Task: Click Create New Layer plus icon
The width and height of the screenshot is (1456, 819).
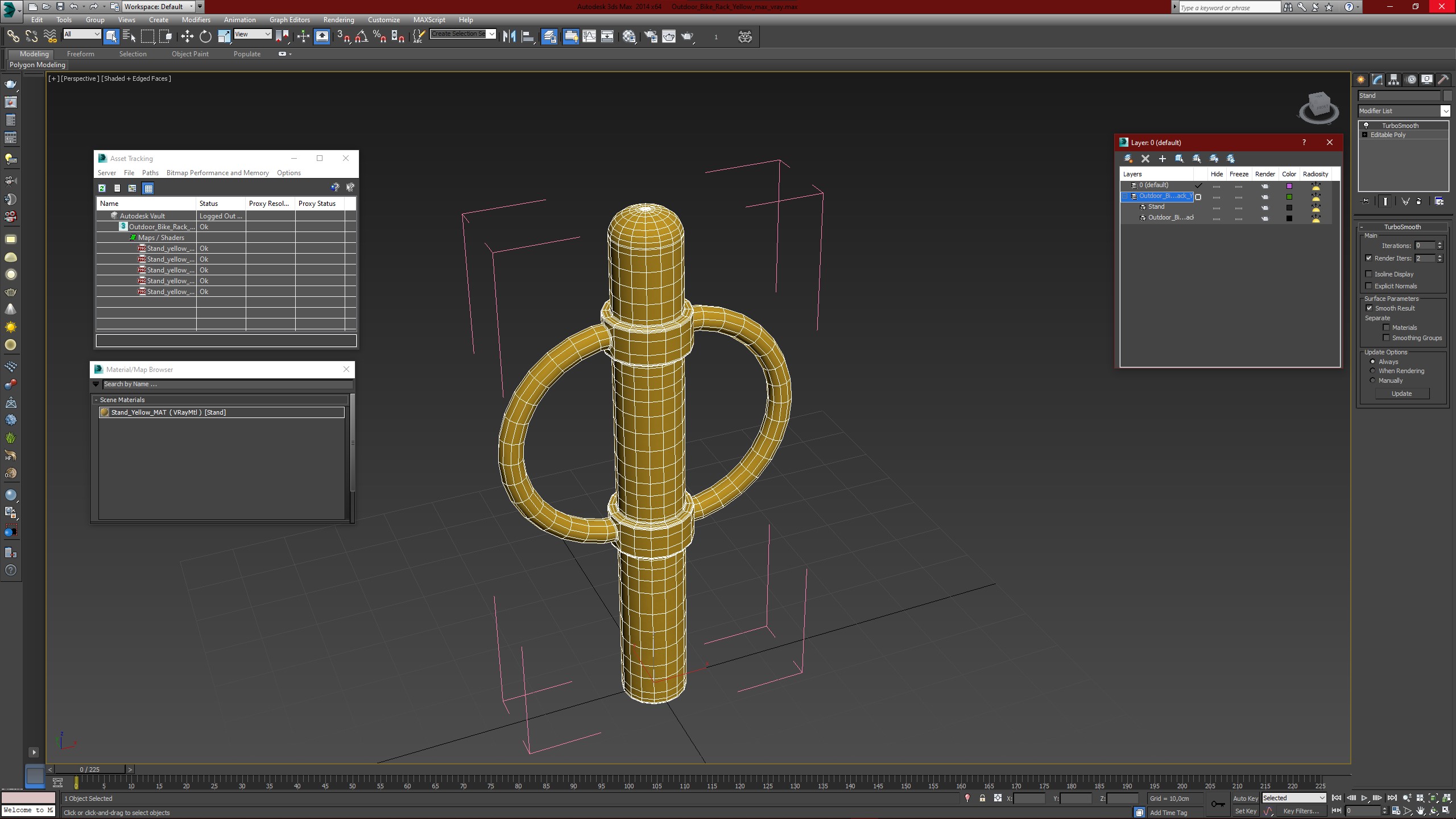Action: [x=1163, y=159]
